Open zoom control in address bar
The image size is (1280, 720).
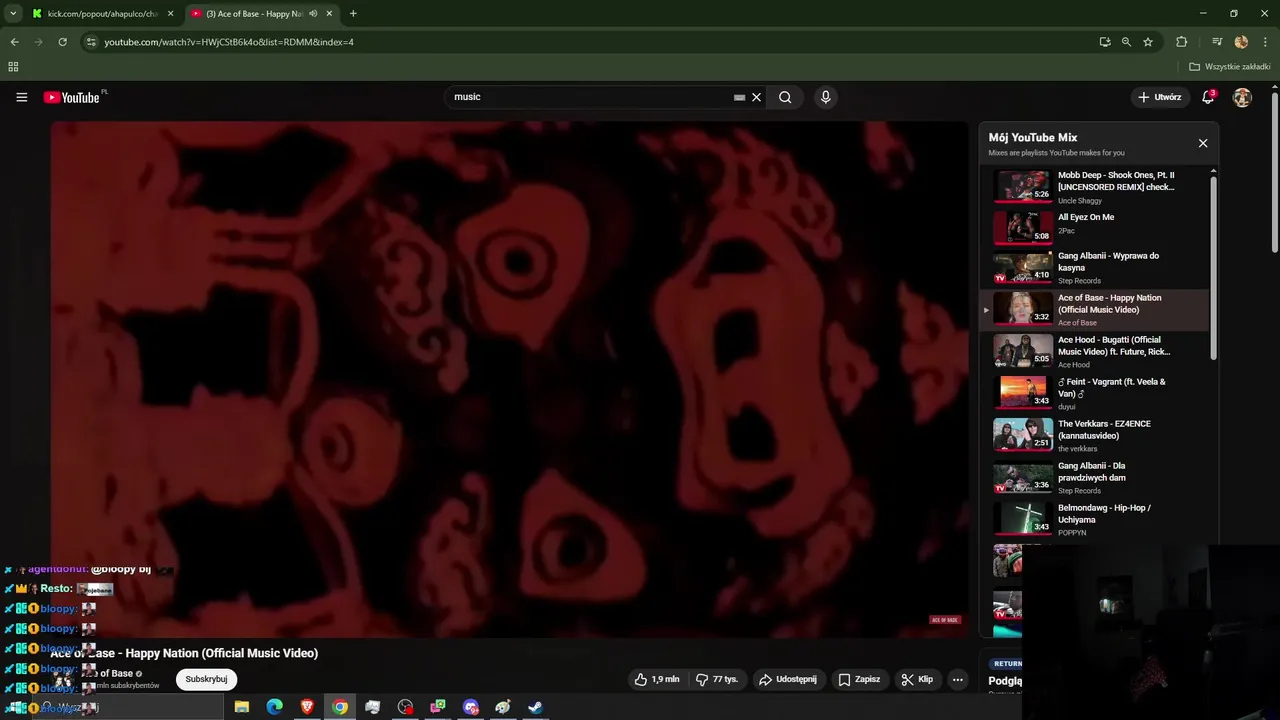(1126, 42)
